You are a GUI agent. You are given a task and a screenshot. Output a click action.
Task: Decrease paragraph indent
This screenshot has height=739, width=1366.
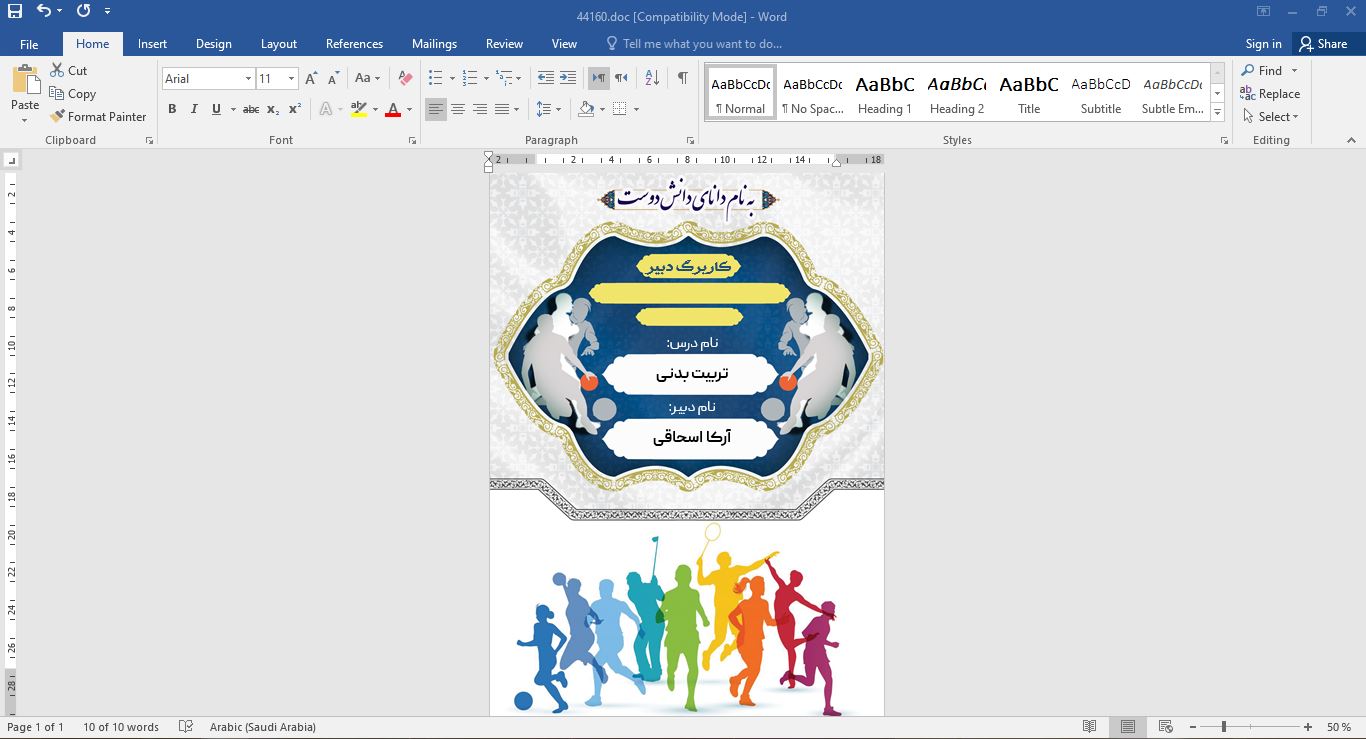tap(545, 78)
